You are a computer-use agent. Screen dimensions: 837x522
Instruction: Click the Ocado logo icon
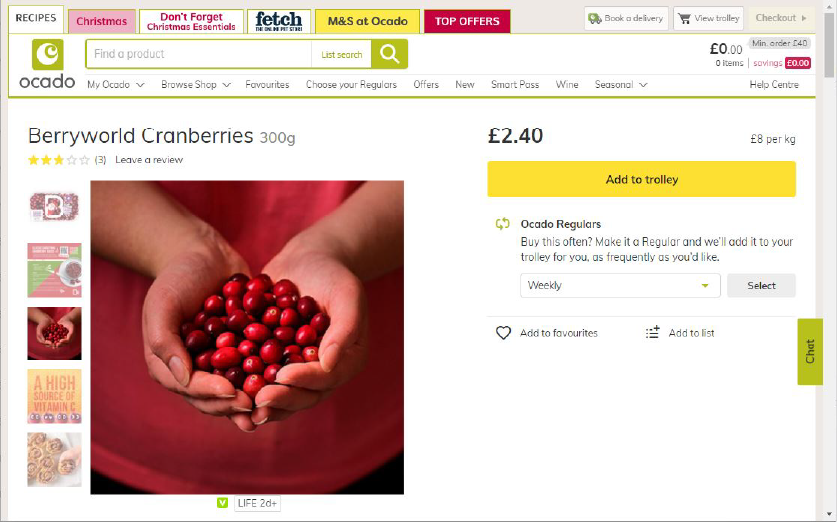(x=47, y=54)
